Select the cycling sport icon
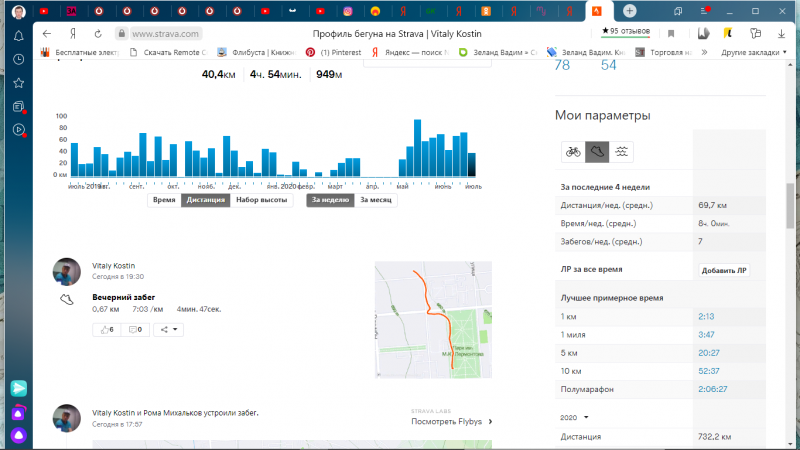This screenshot has height=450, width=800. [x=573, y=152]
